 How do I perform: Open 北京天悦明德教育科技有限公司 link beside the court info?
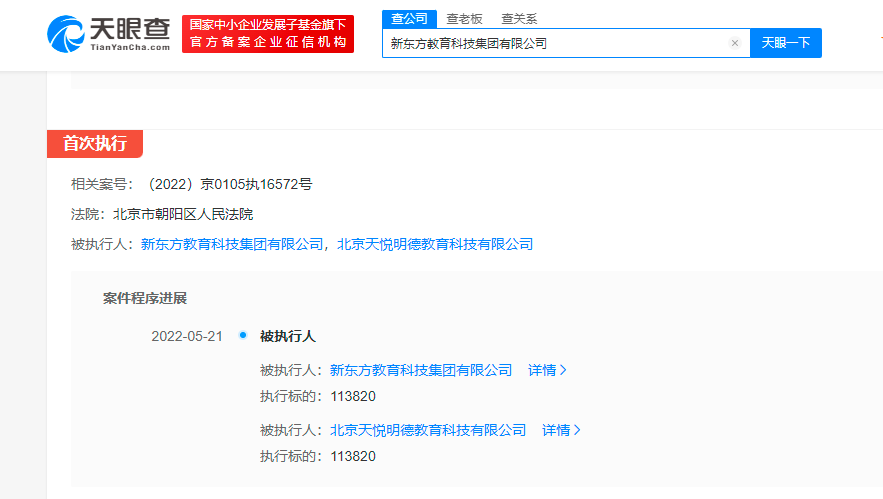click(x=435, y=243)
